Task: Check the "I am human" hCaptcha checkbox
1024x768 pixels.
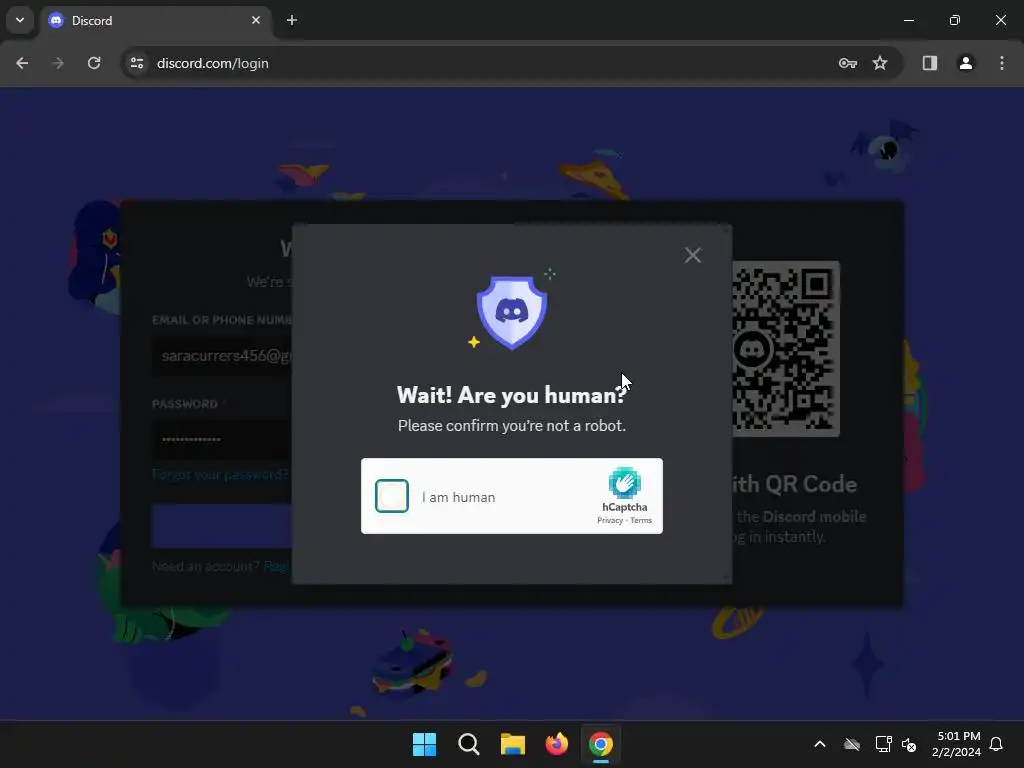Action: (392, 496)
